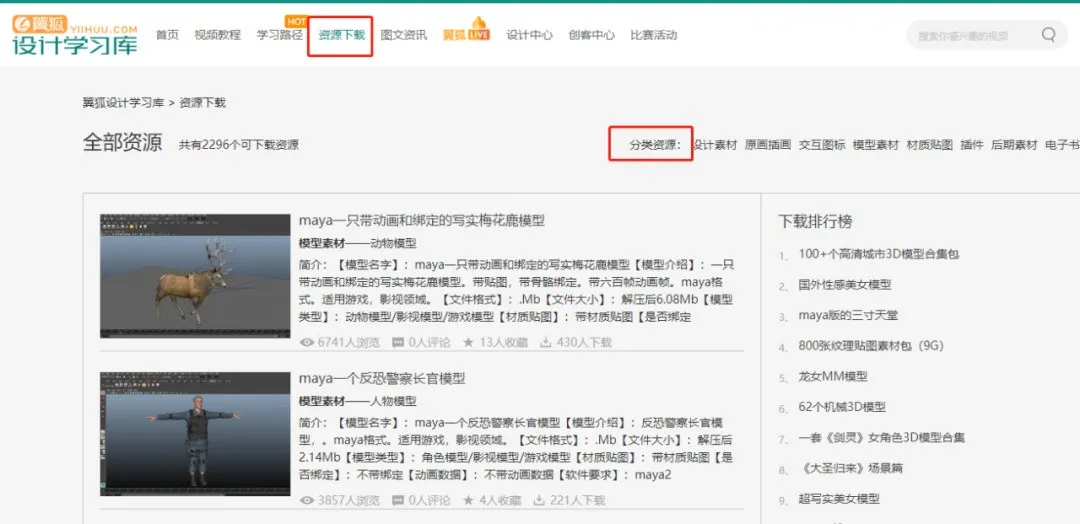1080x524 pixels.
Task: Open ranking item 62个机械3D模型
Action: pyautogui.click(x=842, y=407)
